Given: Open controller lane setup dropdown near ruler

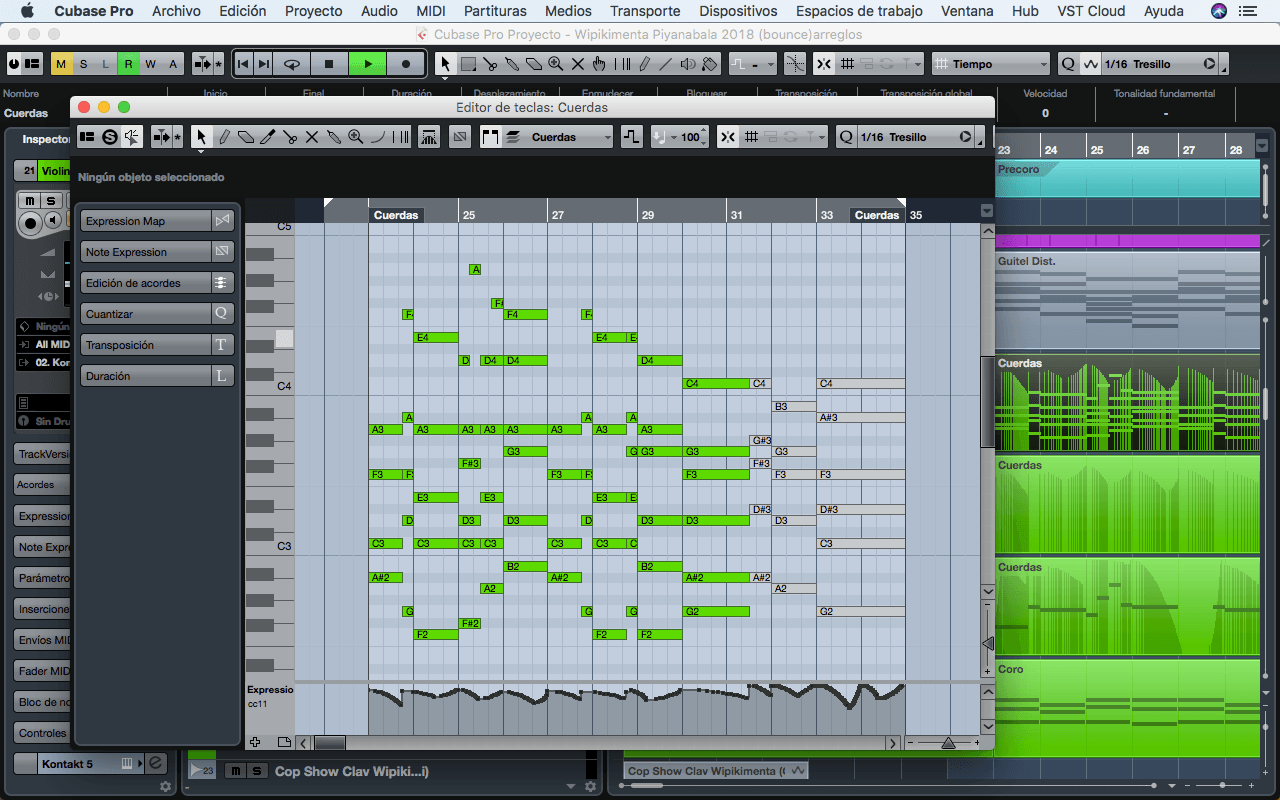Looking at the screenshot, I should tap(987, 211).
